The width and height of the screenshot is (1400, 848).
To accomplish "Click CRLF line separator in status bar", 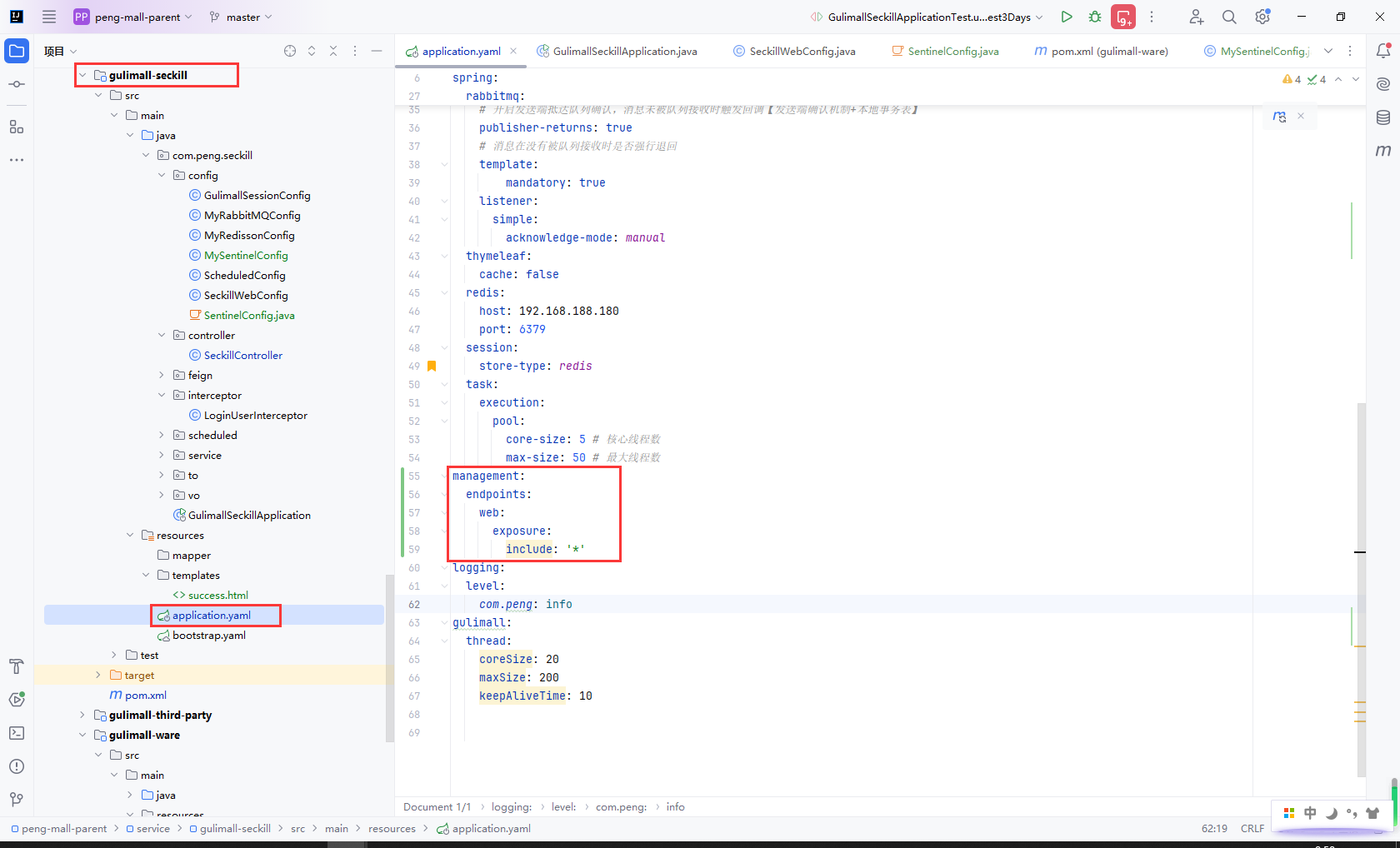I will (x=1252, y=828).
